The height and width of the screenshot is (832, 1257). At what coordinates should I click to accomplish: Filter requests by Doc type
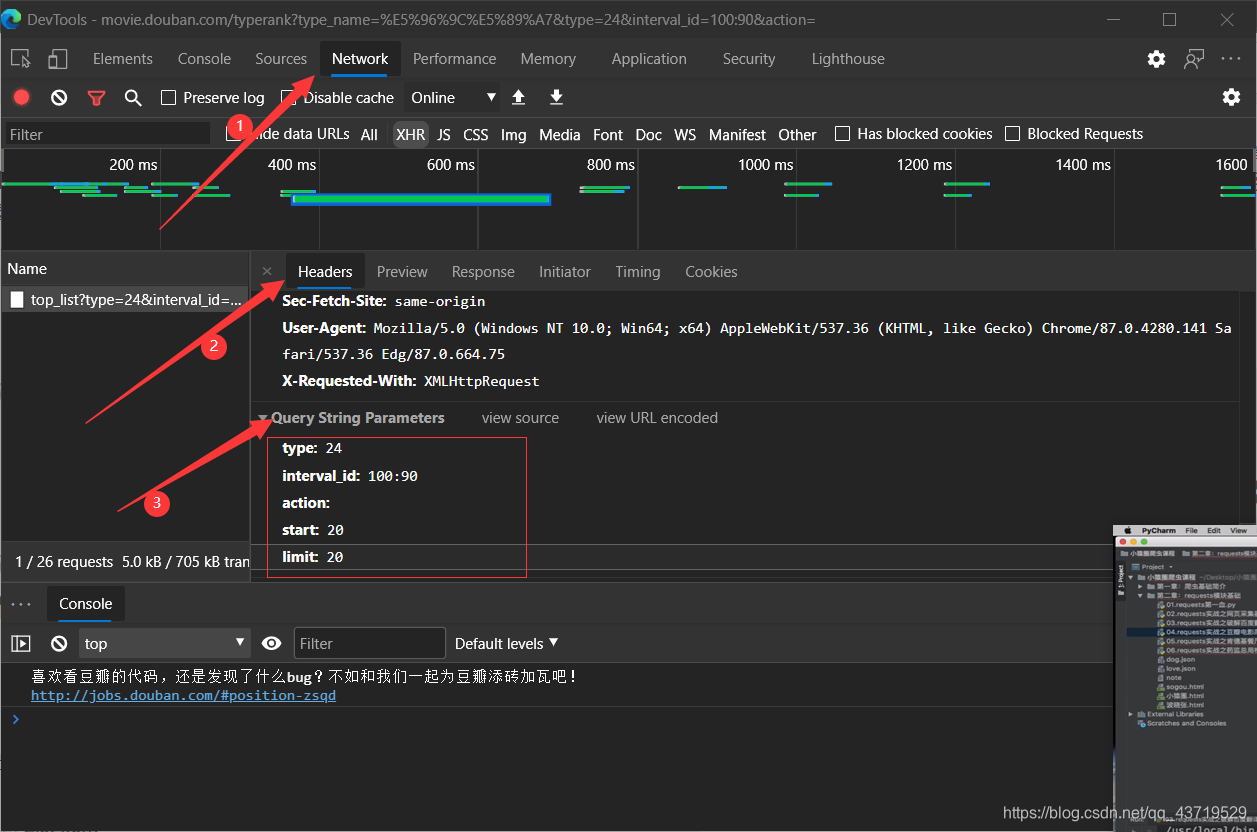649,134
